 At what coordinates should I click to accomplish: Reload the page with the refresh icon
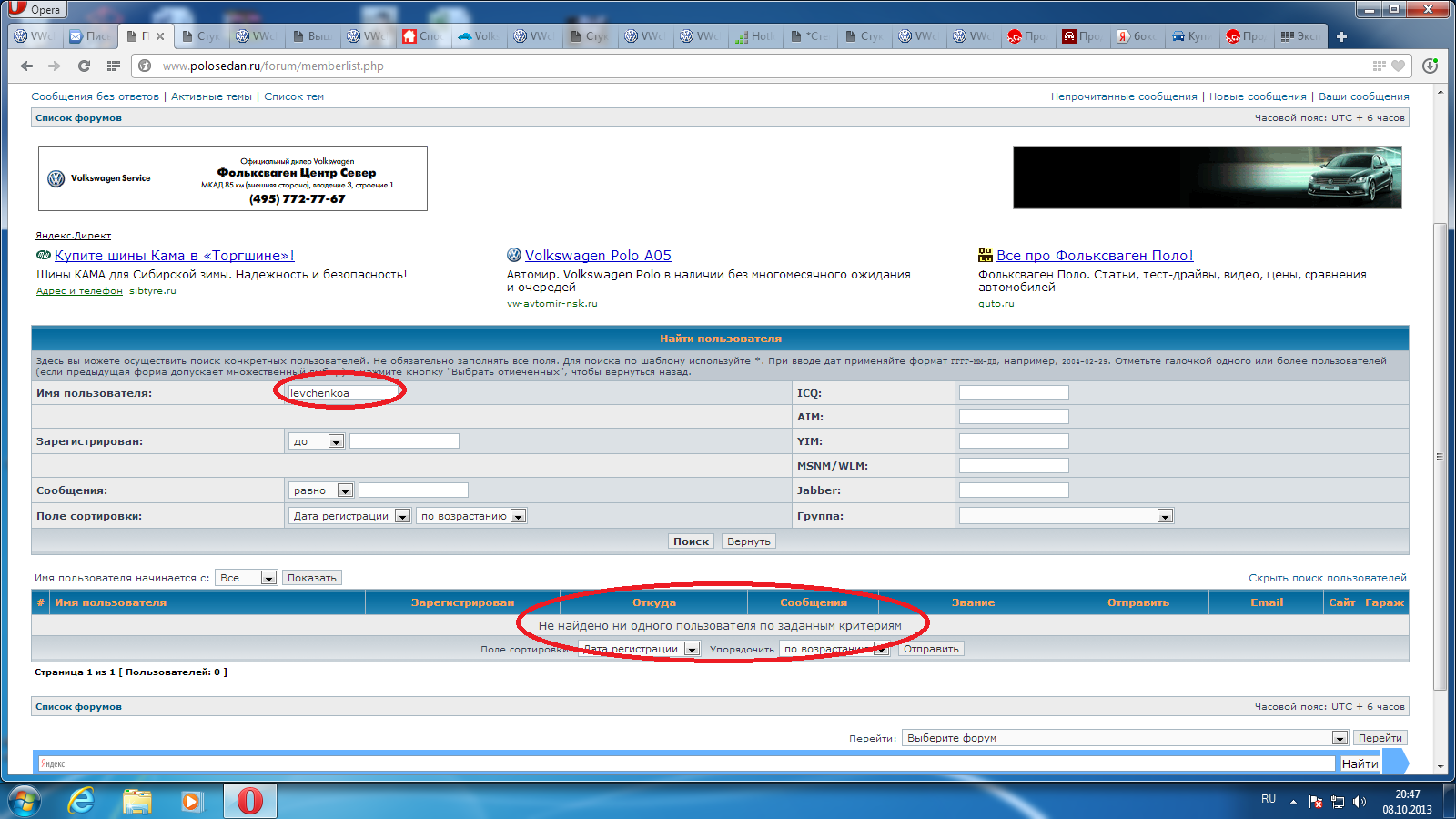click(x=84, y=66)
